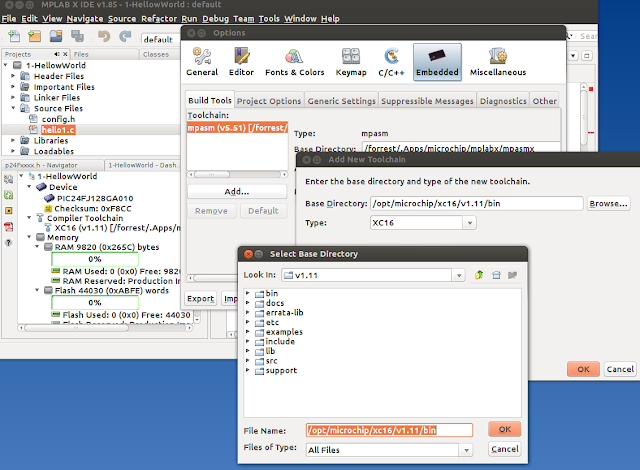
Task: Click Cancel in Select Base Directory dialog
Action: click(504, 449)
